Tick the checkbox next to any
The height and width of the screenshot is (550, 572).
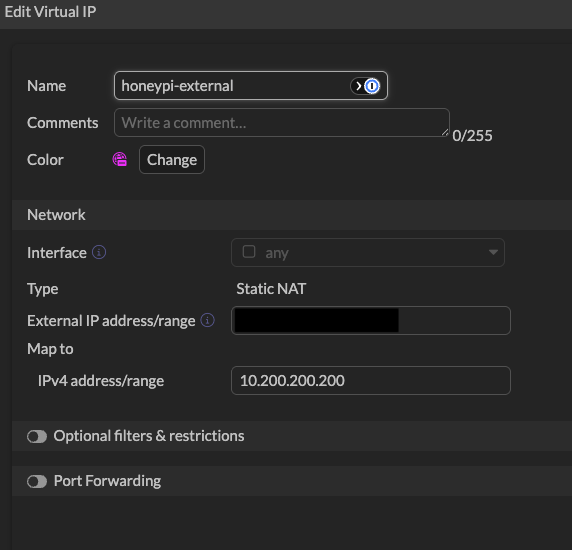point(249,252)
